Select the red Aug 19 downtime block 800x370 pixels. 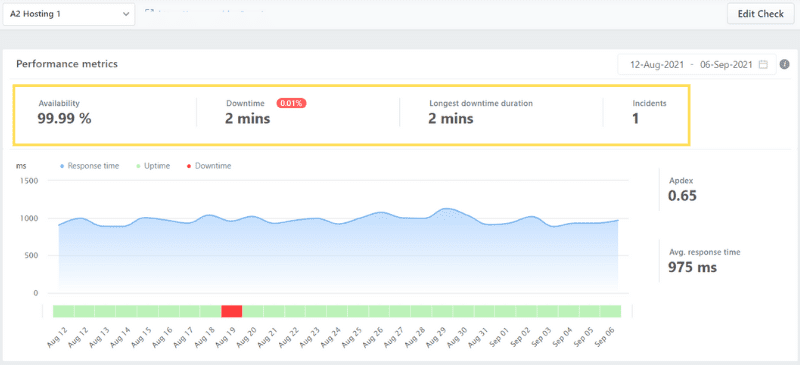232,311
